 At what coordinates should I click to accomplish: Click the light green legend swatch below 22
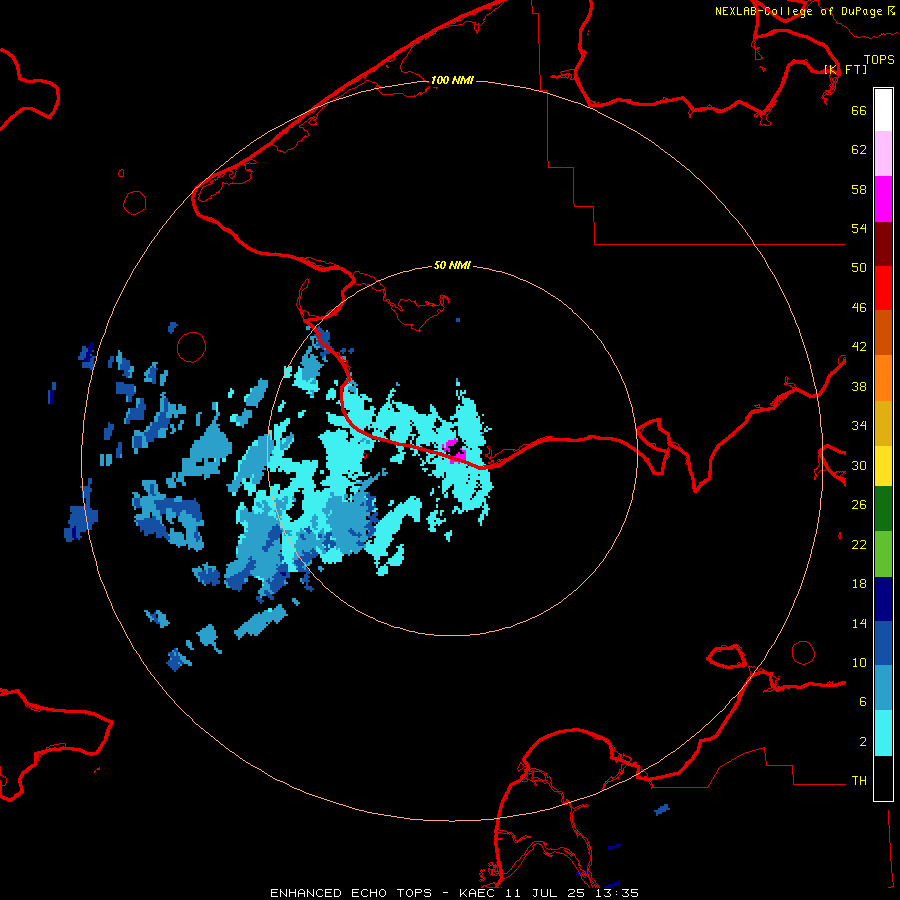pyautogui.click(x=883, y=553)
